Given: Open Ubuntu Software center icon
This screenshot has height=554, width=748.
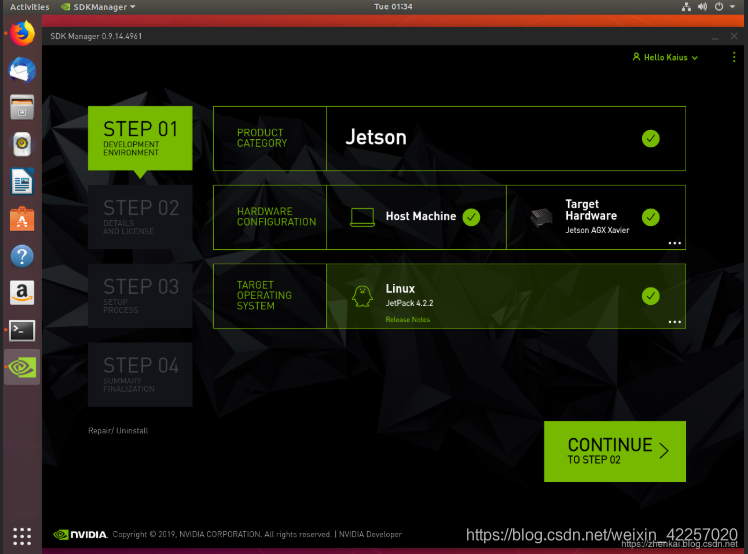Looking at the screenshot, I should pyautogui.click(x=22, y=219).
